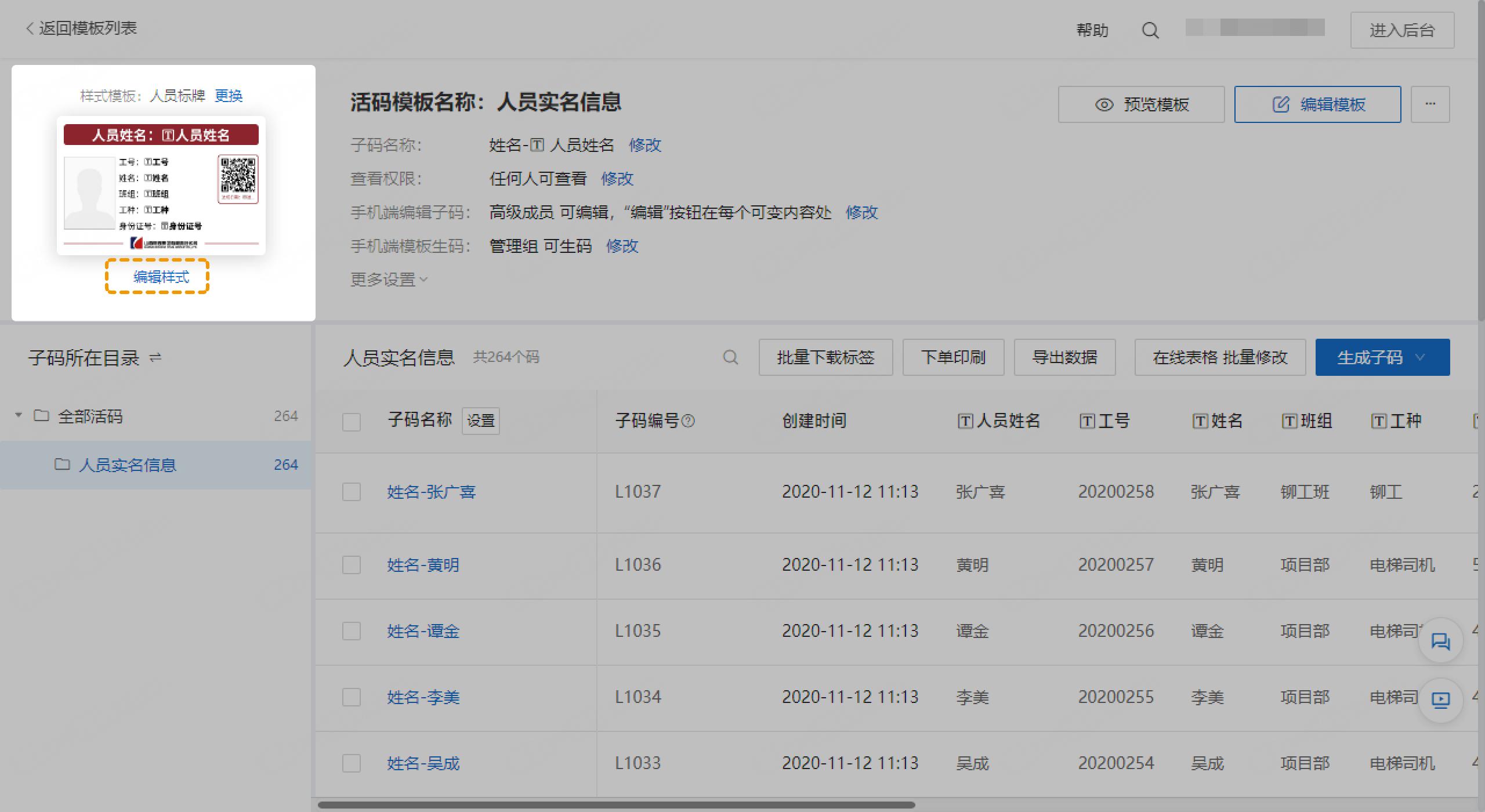Collapse the 全部活码 tree node

18,415
